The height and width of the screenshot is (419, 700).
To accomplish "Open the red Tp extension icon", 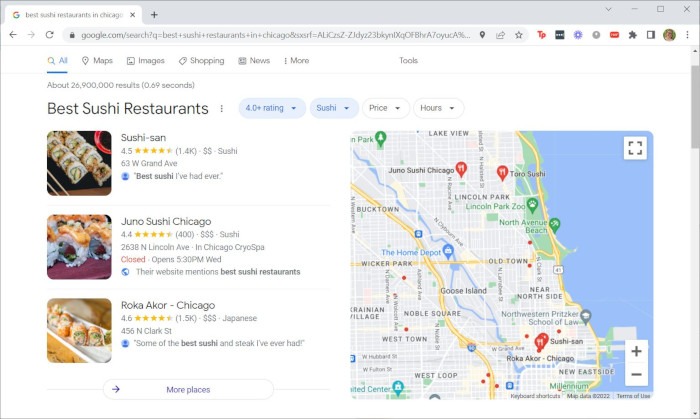I will [x=541, y=35].
